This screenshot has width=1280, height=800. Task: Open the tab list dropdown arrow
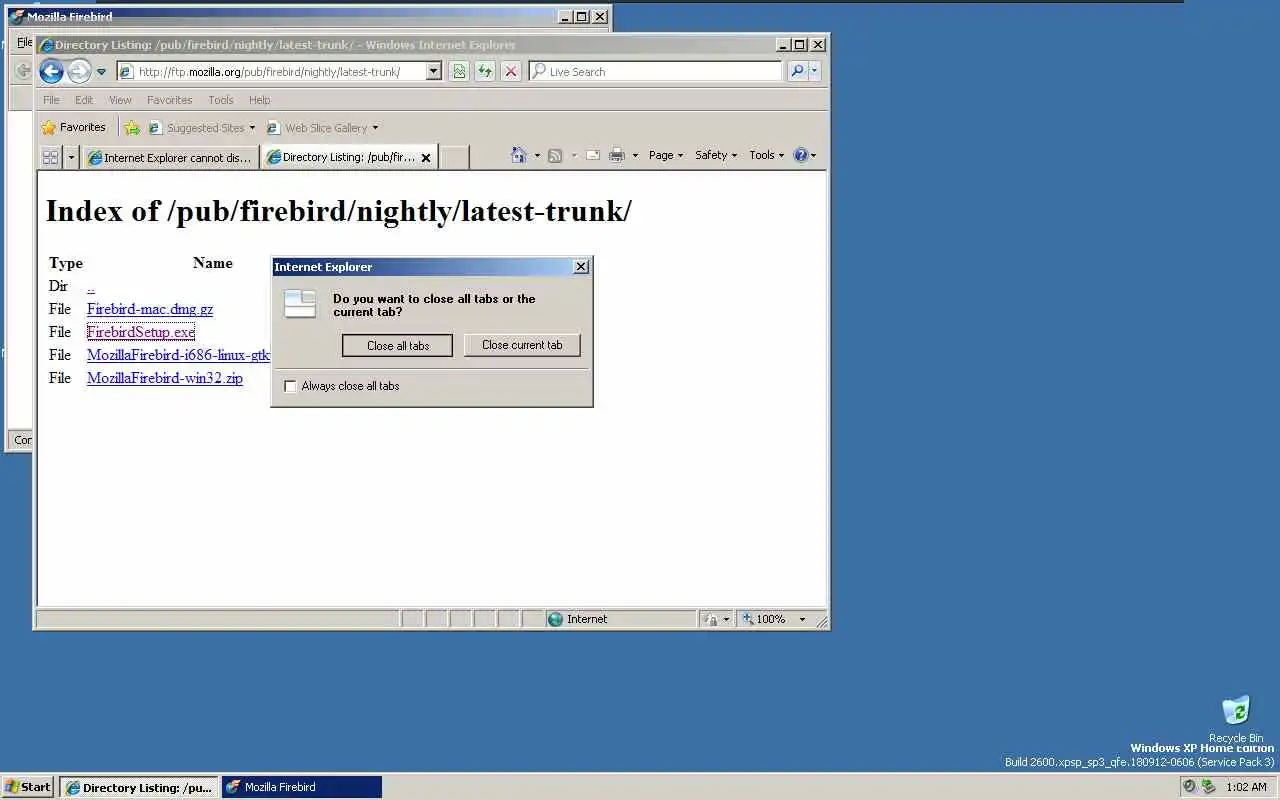coord(71,157)
